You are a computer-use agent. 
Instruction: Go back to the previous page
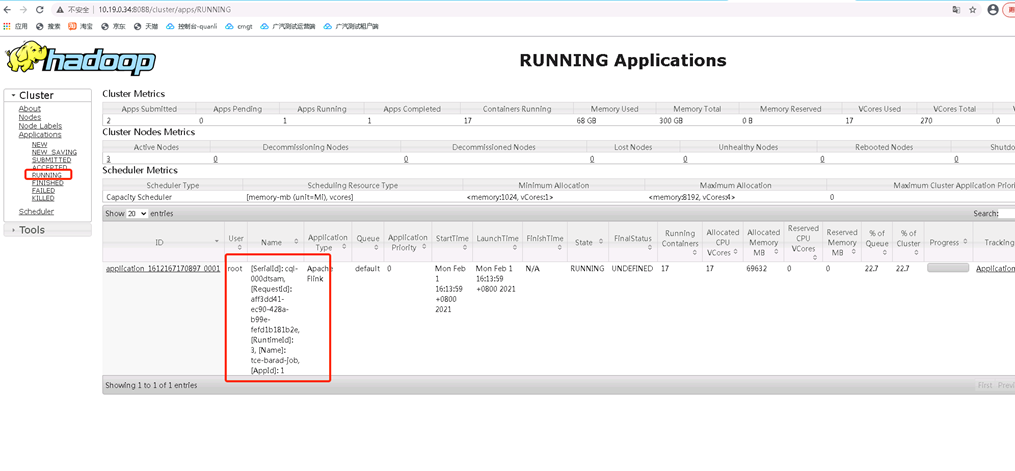(x=8, y=10)
